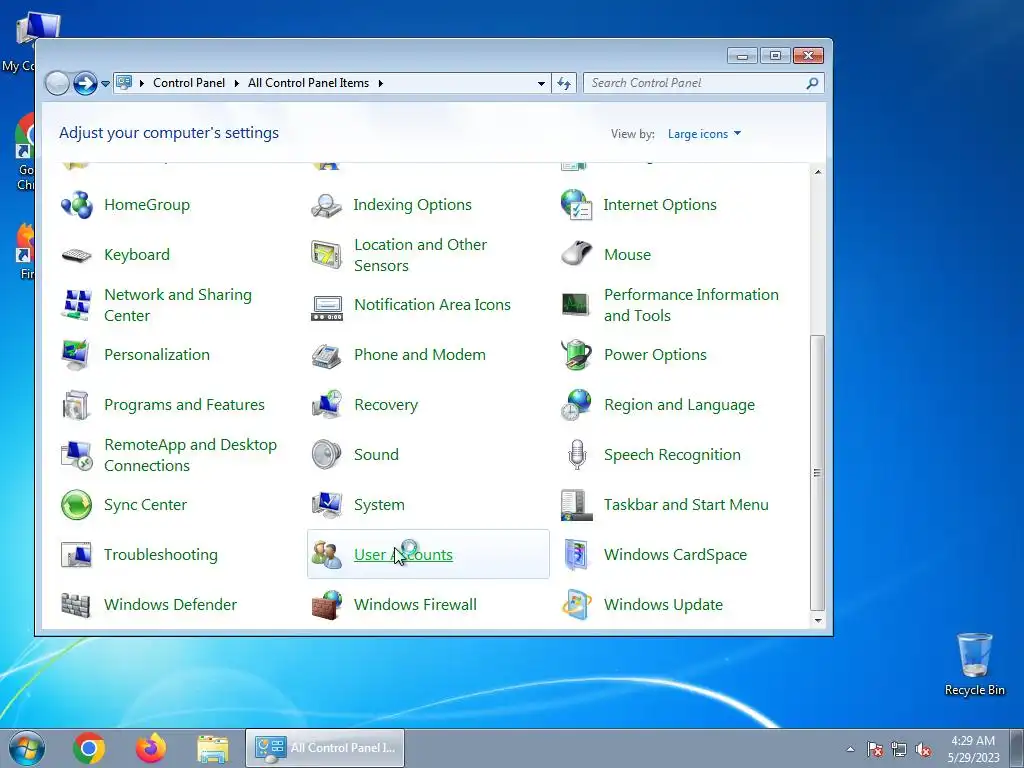
Task: Click the Sound speaker icon
Action: tap(327, 455)
